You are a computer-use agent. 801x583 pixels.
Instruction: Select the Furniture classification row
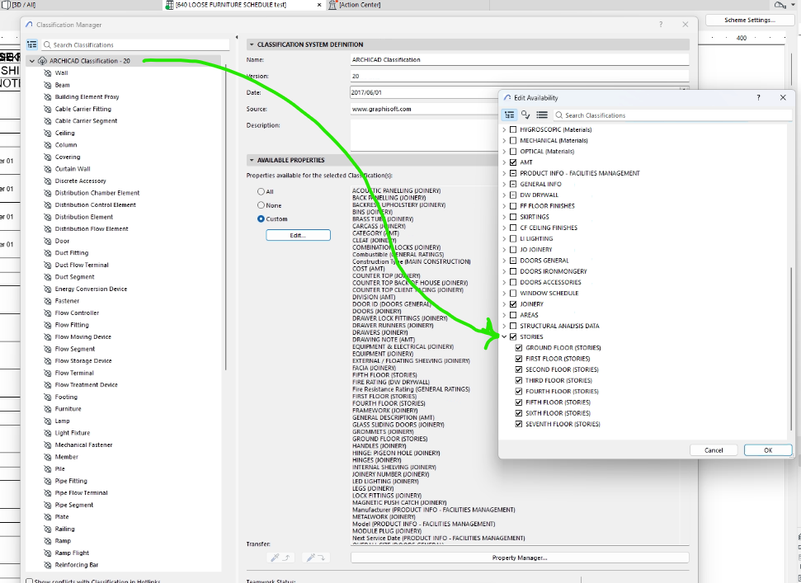point(124,409)
